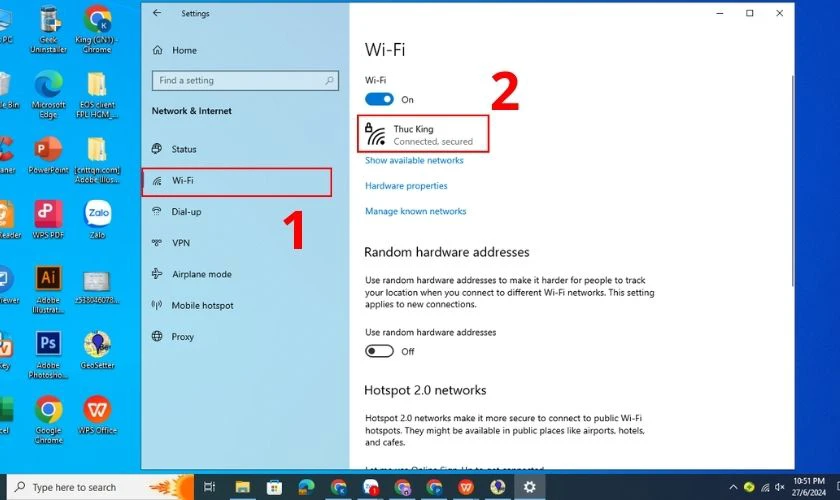Image resolution: width=840 pixels, height=500 pixels.
Task: Select Wi-Fi in the sidebar
Action: tap(236, 182)
